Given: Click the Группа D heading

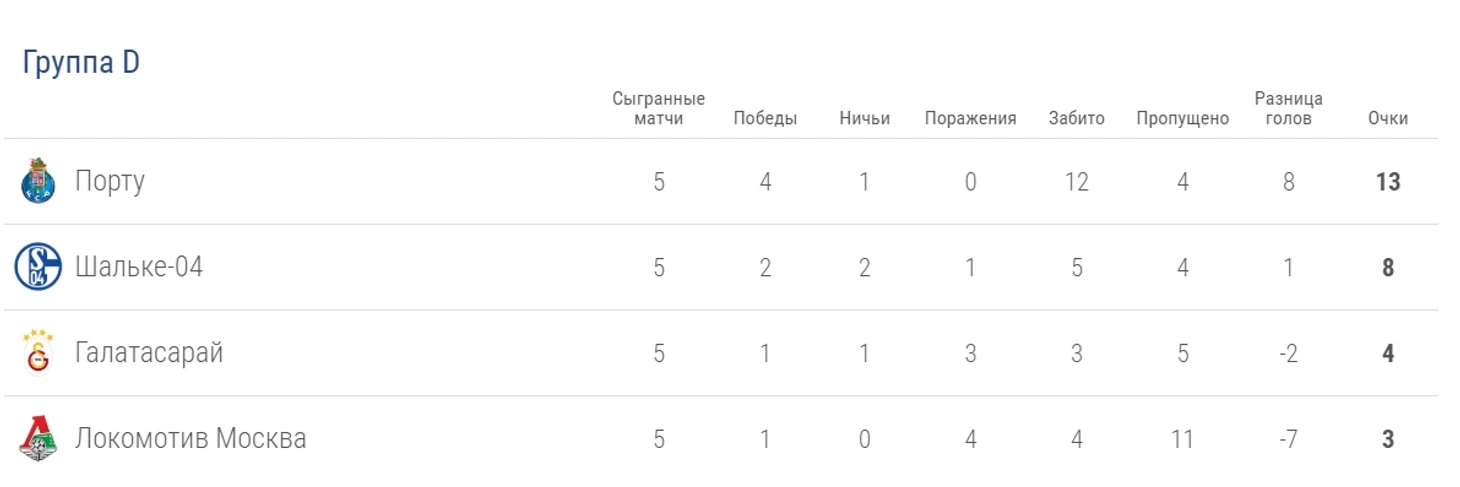Looking at the screenshot, I should (81, 63).
